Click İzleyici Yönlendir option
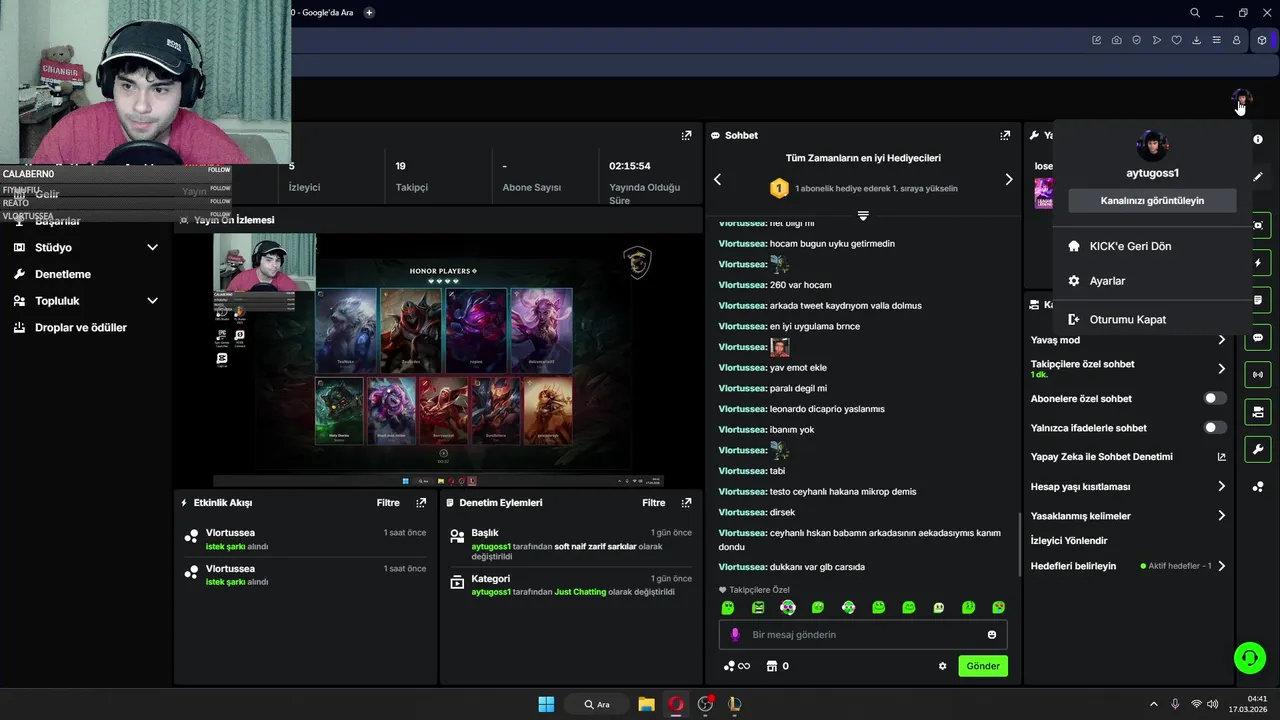Viewport: 1280px width, 720px height. point(1069,541)
